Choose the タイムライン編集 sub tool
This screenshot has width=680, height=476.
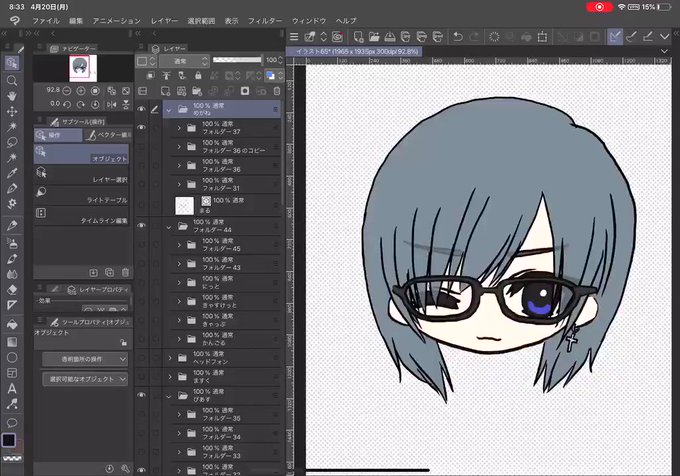pyautogui.click(x=81, y=215)
